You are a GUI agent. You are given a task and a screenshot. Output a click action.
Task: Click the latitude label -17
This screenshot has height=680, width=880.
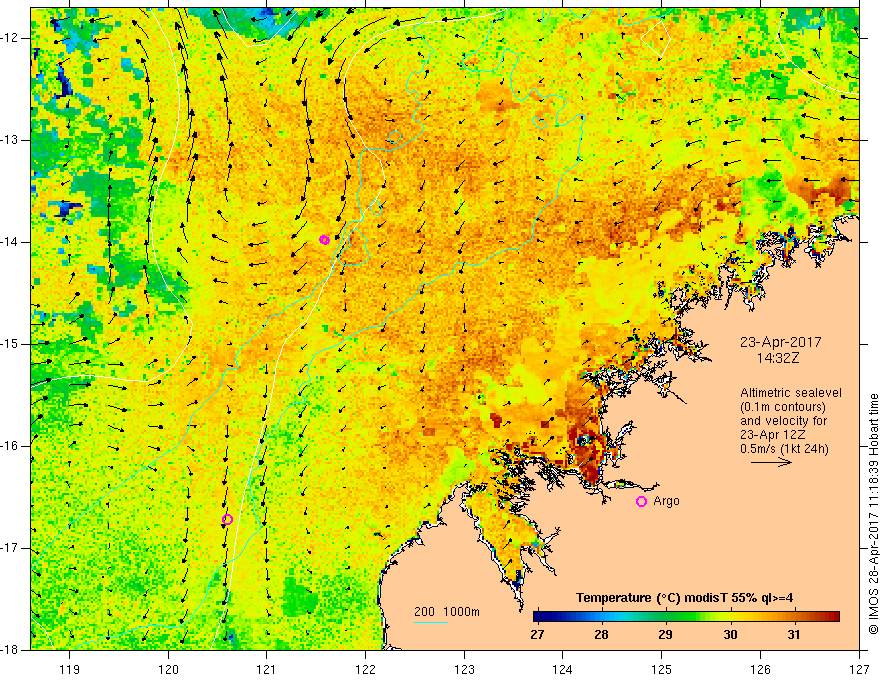(x=10, y=548)
